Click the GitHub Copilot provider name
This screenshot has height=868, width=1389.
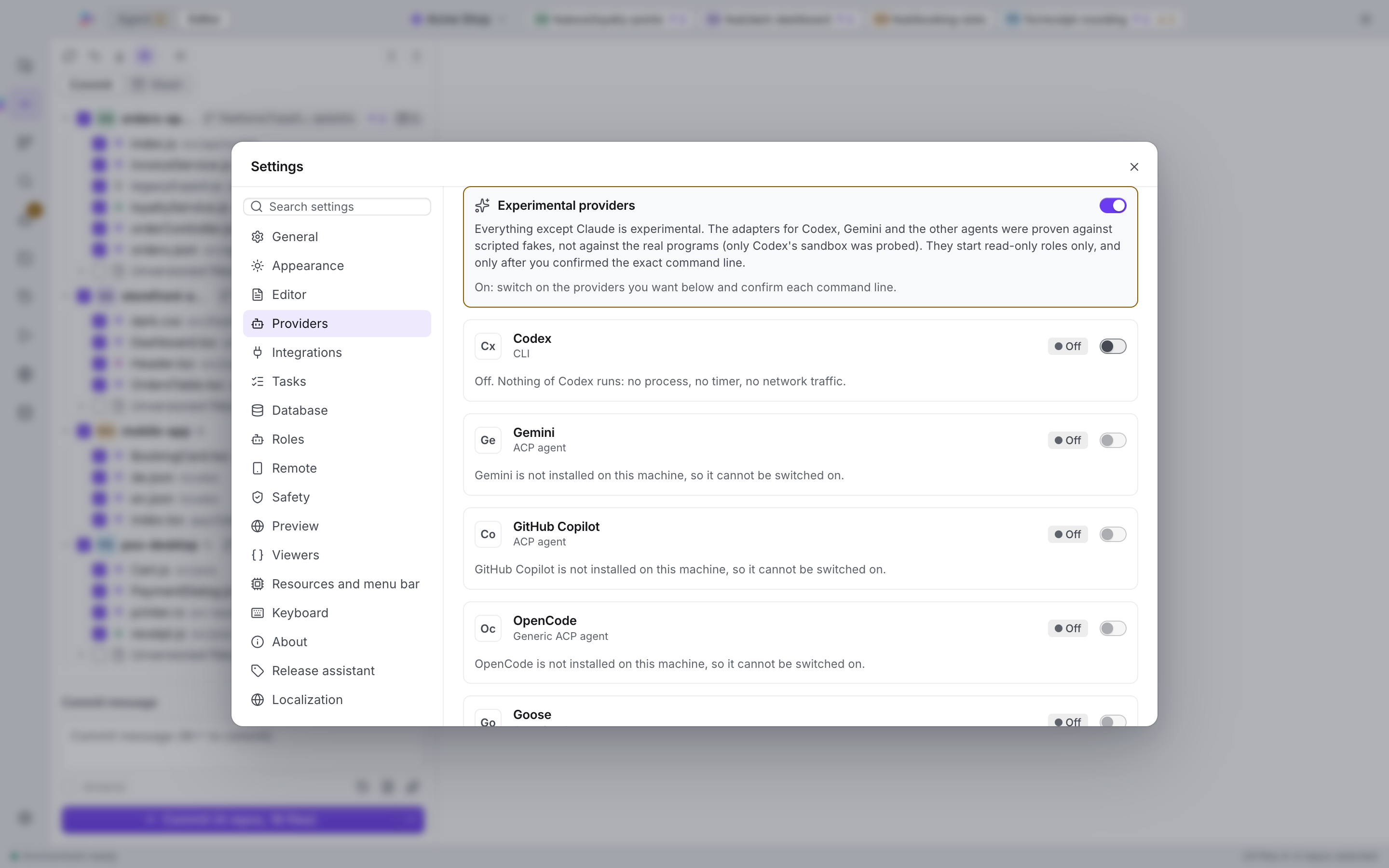pyautogui.click(x=556, y=527)
